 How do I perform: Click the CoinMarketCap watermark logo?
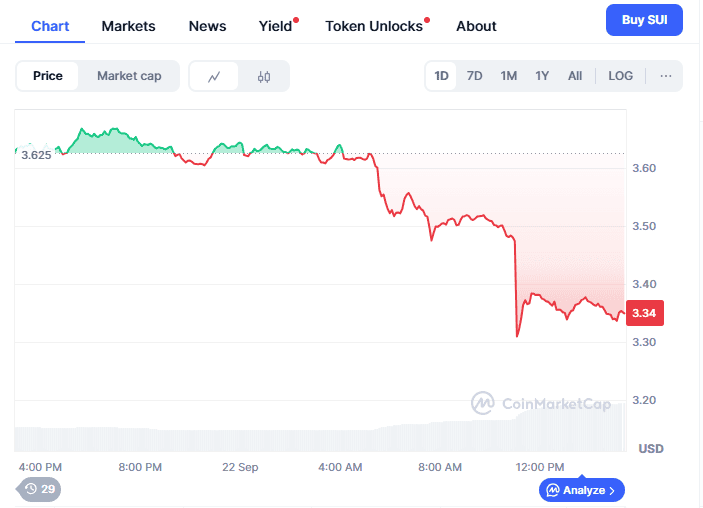pos(483,403)
